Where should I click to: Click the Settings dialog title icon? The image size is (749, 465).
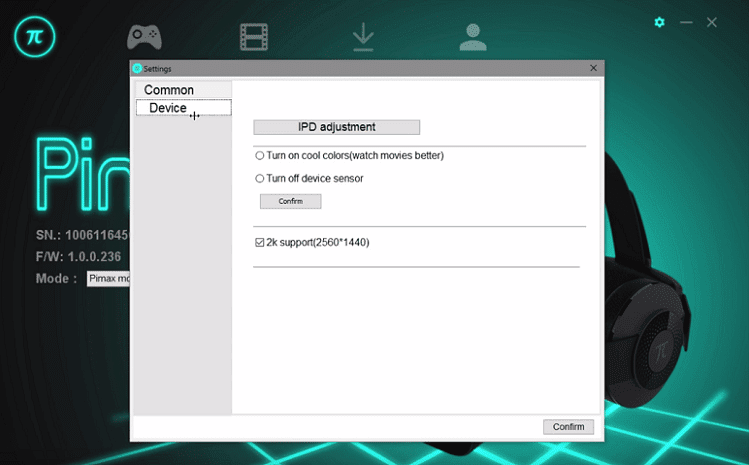click(x=137, y=68)
